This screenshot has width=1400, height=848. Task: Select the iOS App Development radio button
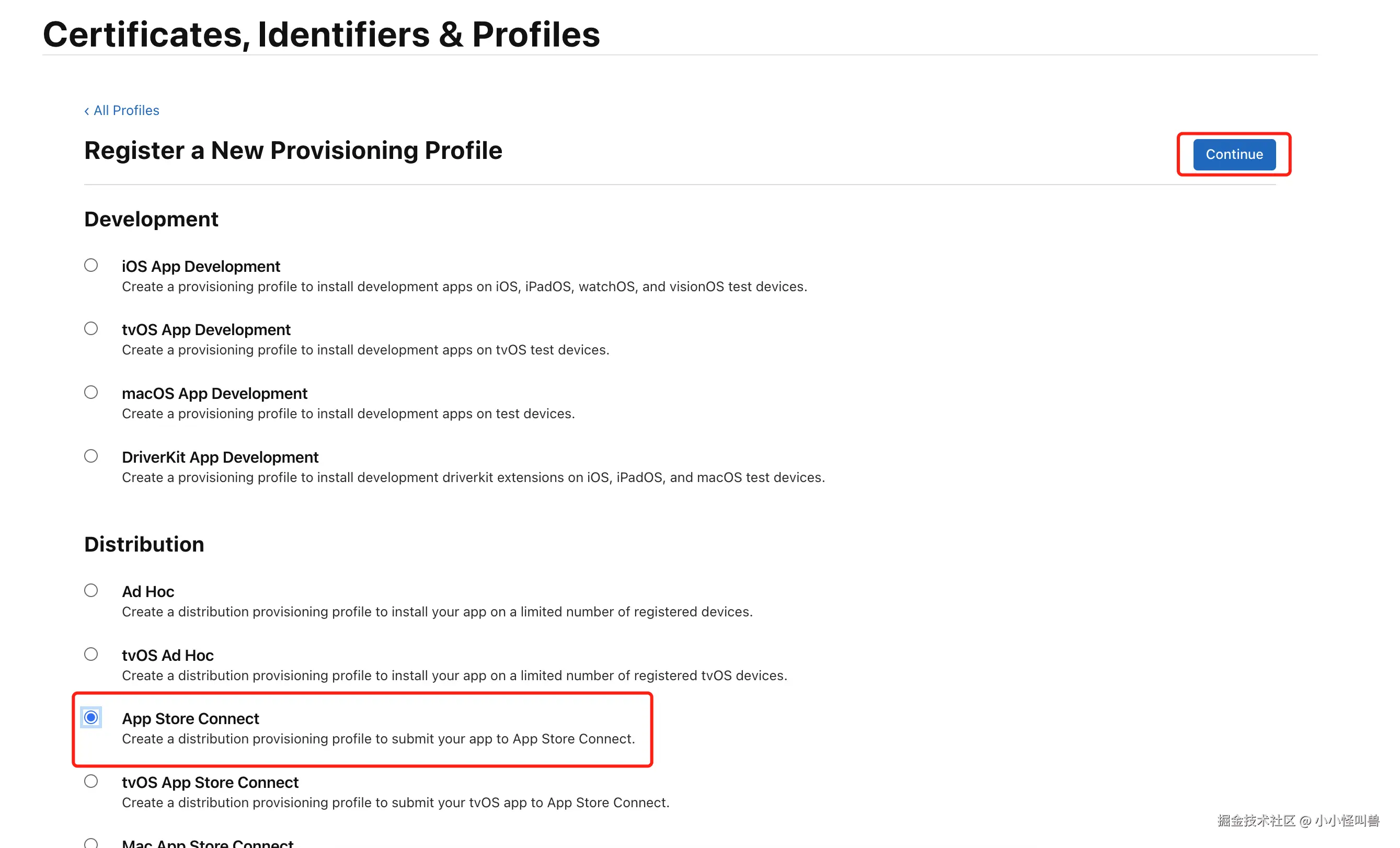[91, 266]
